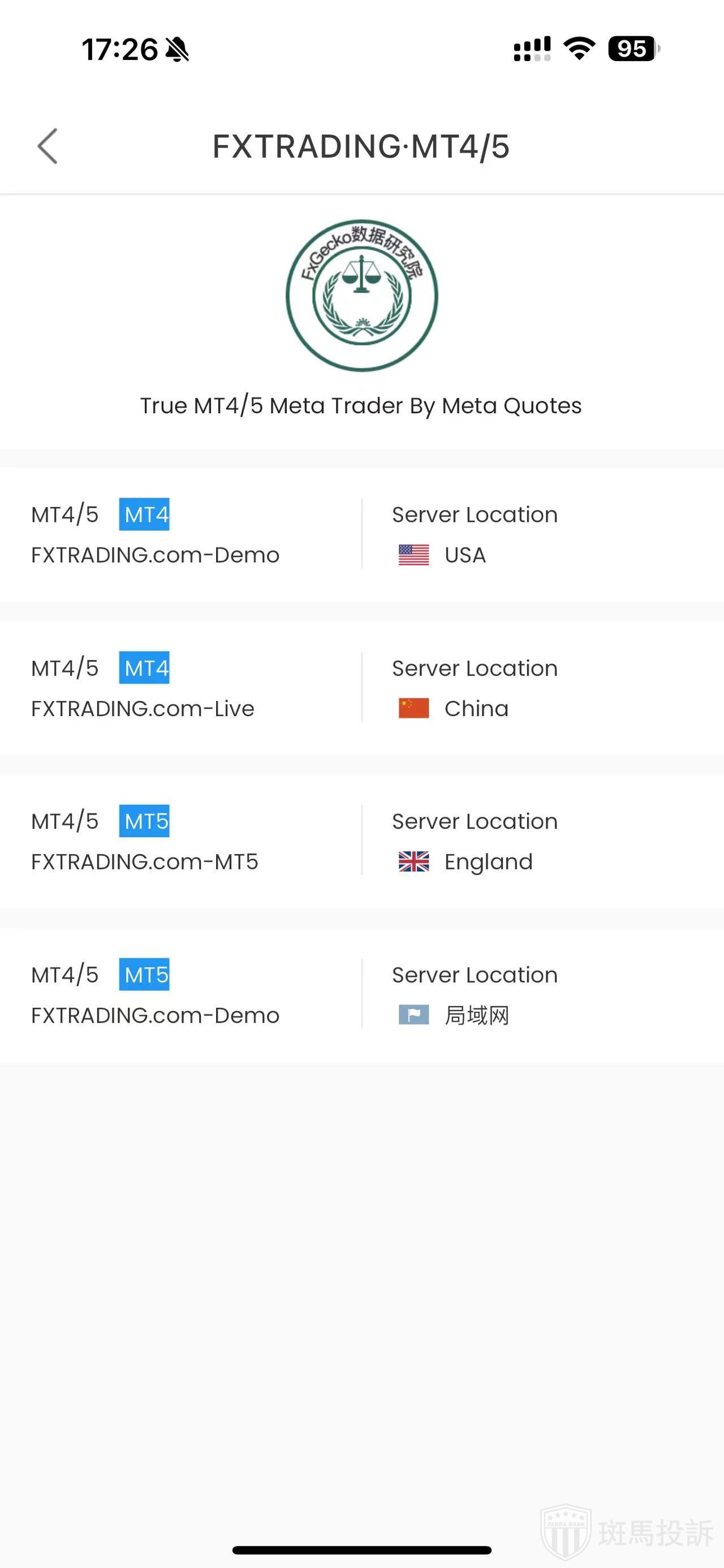Viewport: 724px width, 1568px height.
Task: Tap the battery level indicator
Action: 633,49
